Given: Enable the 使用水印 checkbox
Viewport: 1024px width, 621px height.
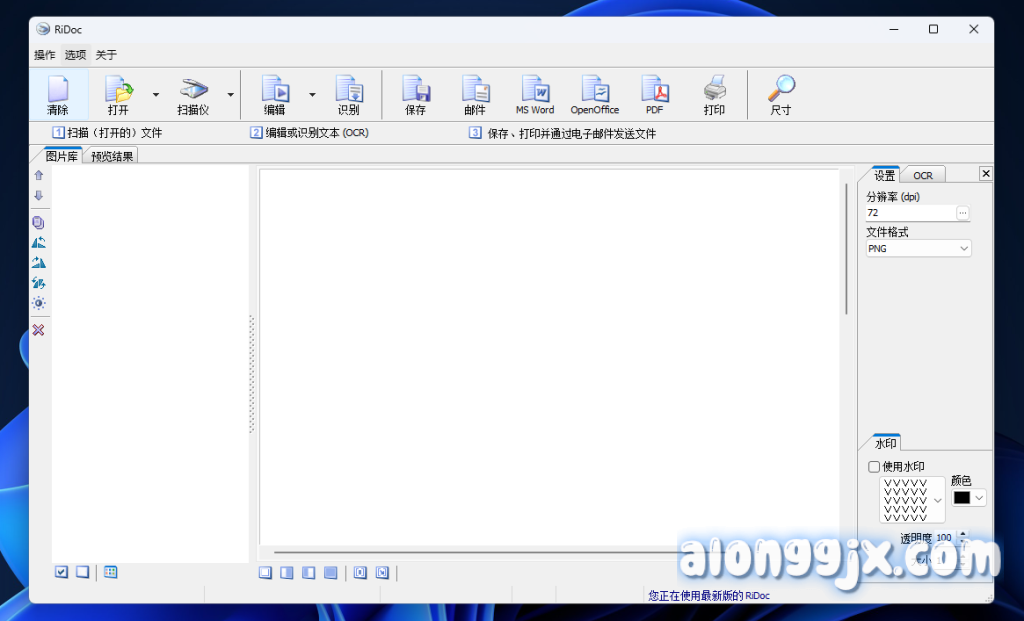Looking at the screenshot, I should [x=874, y=467].
